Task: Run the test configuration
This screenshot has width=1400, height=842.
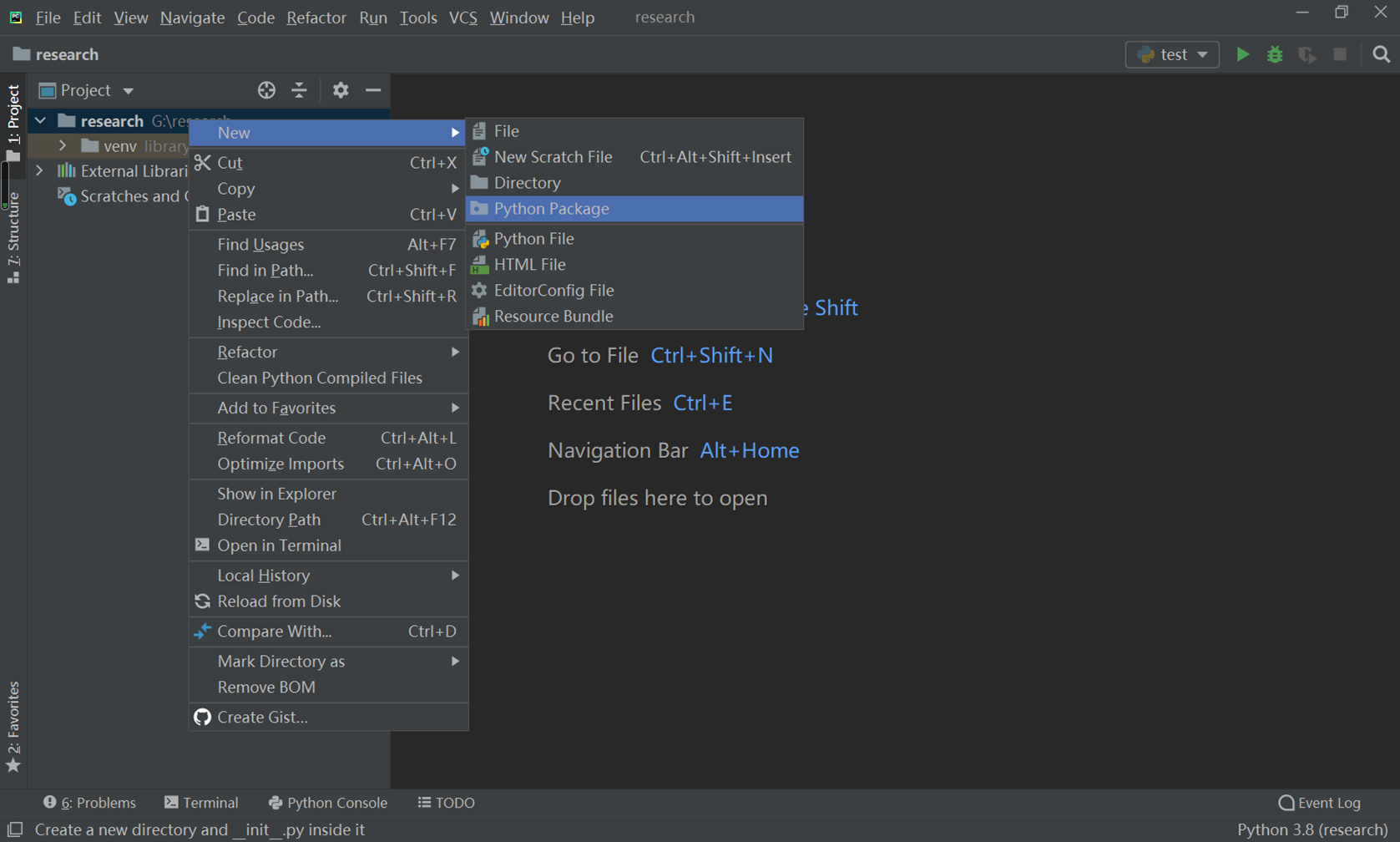Action: [x=1242, y=54]
